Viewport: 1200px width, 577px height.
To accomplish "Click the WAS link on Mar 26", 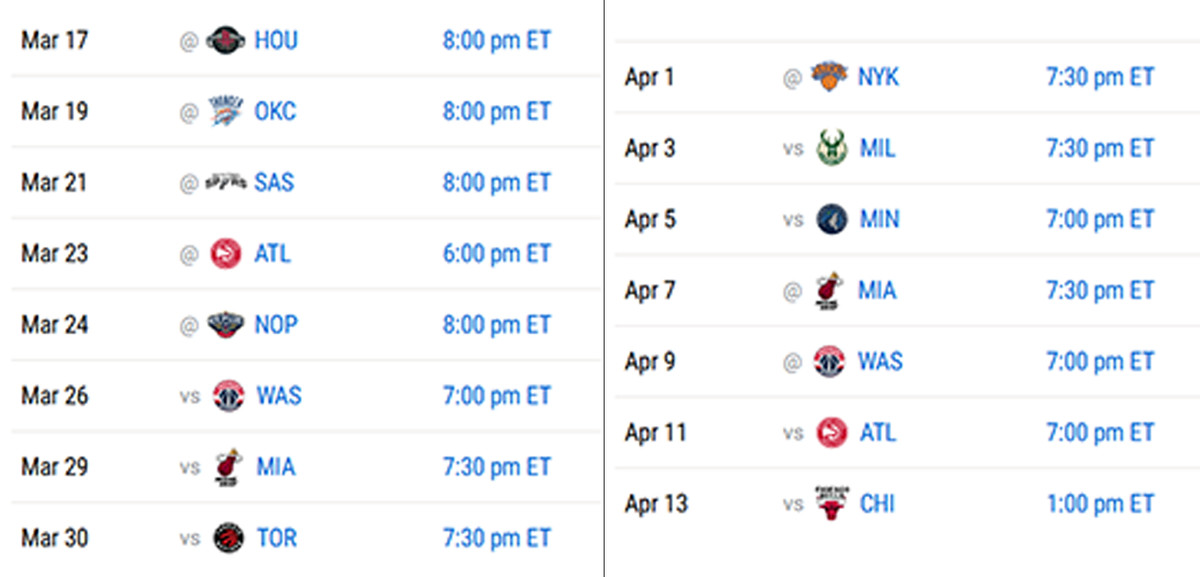I will coord(278,396).
